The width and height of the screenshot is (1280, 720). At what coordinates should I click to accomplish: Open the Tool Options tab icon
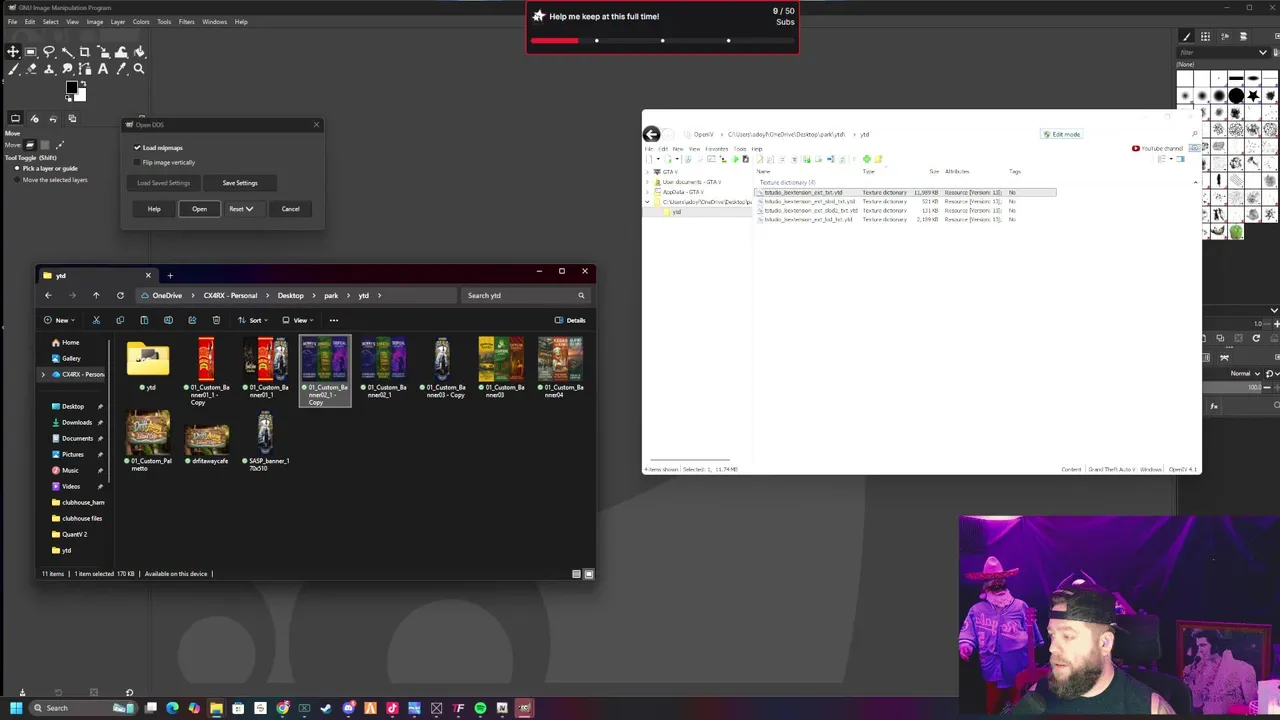(x=15, y=119)
